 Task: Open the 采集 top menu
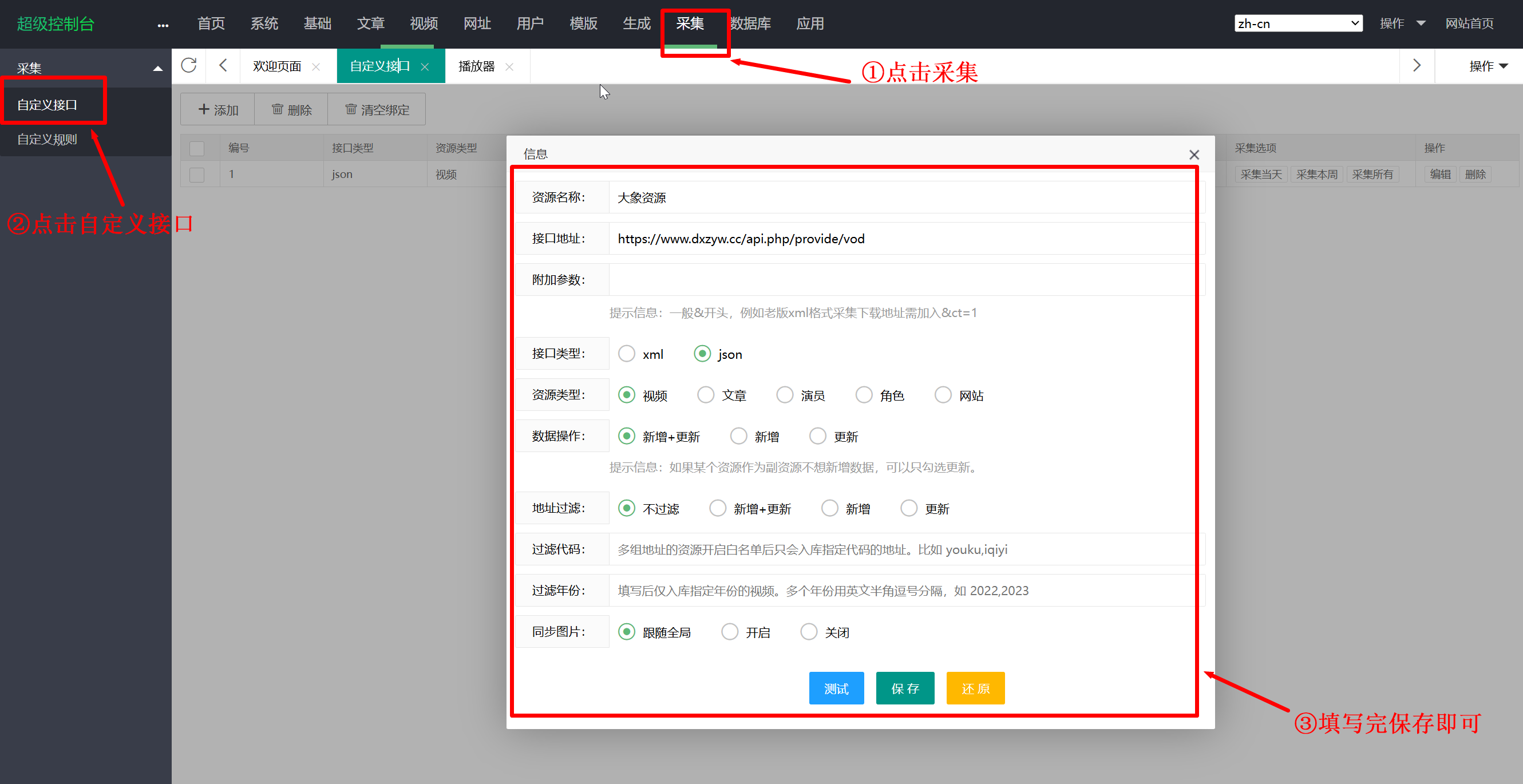690,23
